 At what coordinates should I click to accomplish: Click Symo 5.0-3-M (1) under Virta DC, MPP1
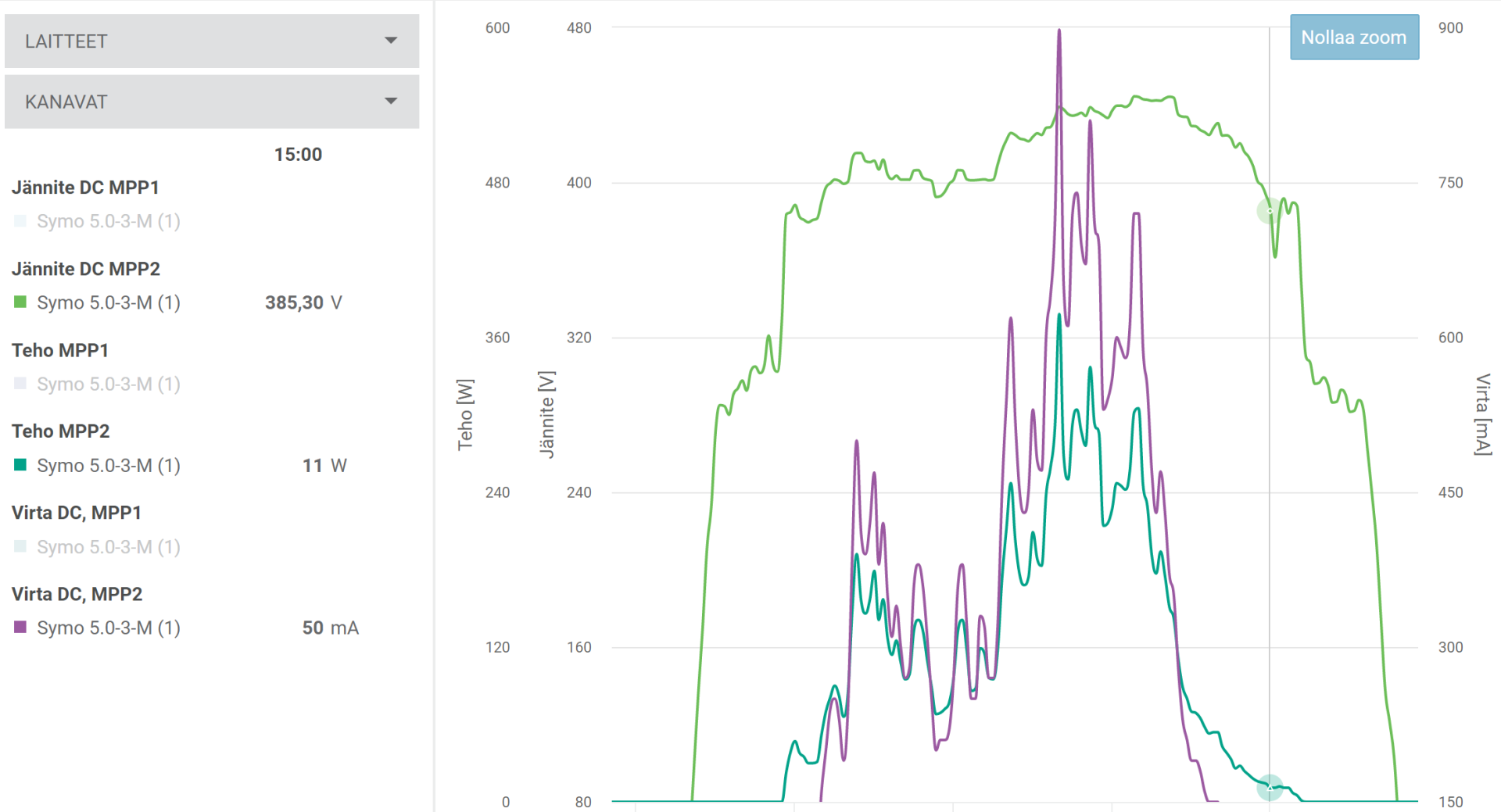coord(108,546)
